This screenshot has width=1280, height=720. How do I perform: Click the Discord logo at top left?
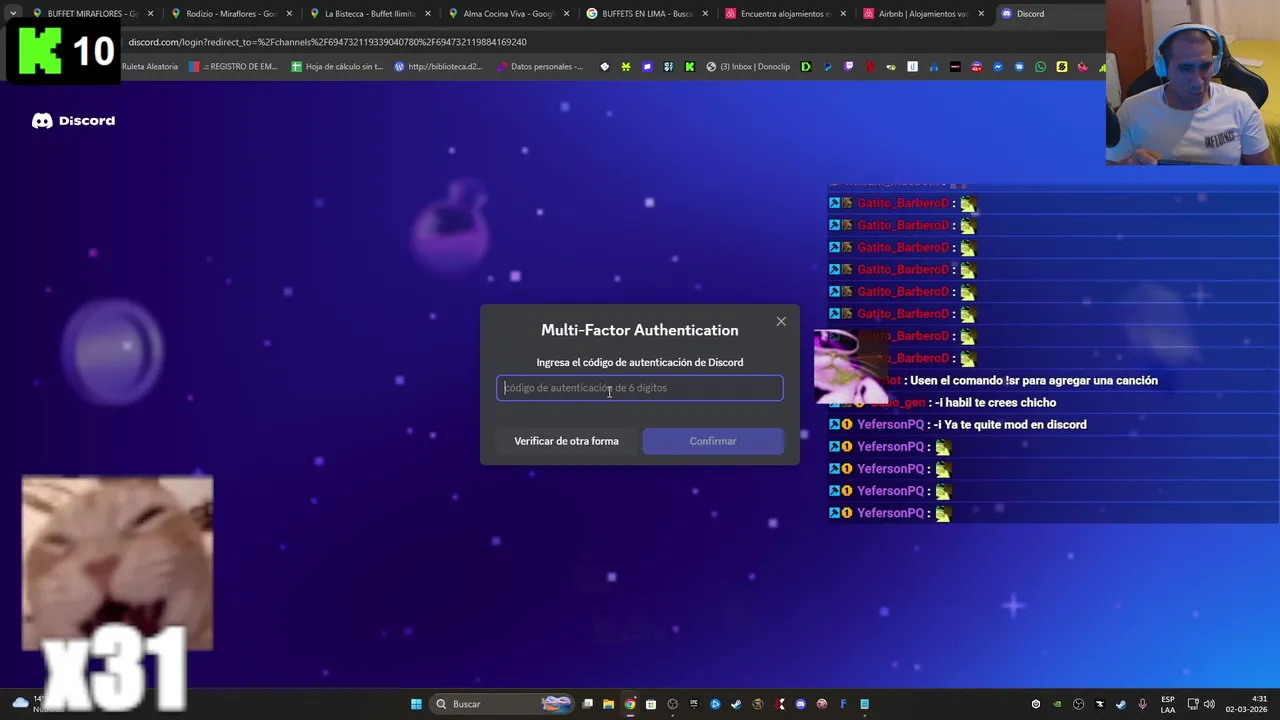(x=73, y=120)
